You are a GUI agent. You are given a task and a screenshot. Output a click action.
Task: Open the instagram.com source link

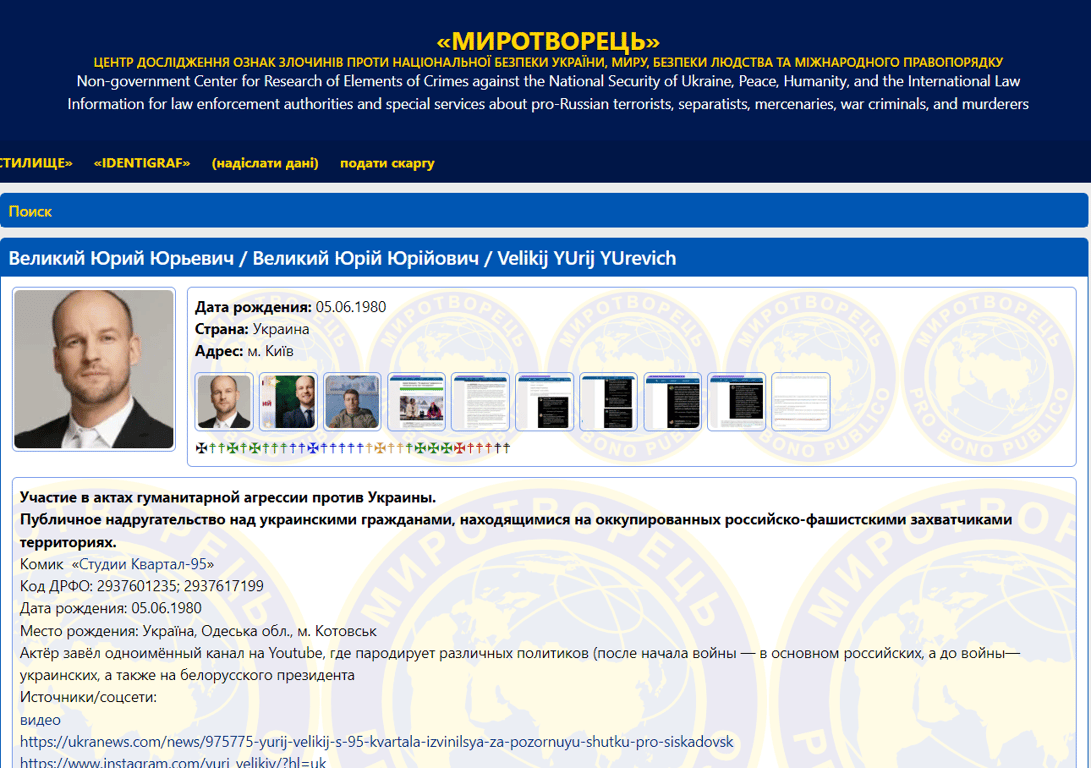point(172,762)
